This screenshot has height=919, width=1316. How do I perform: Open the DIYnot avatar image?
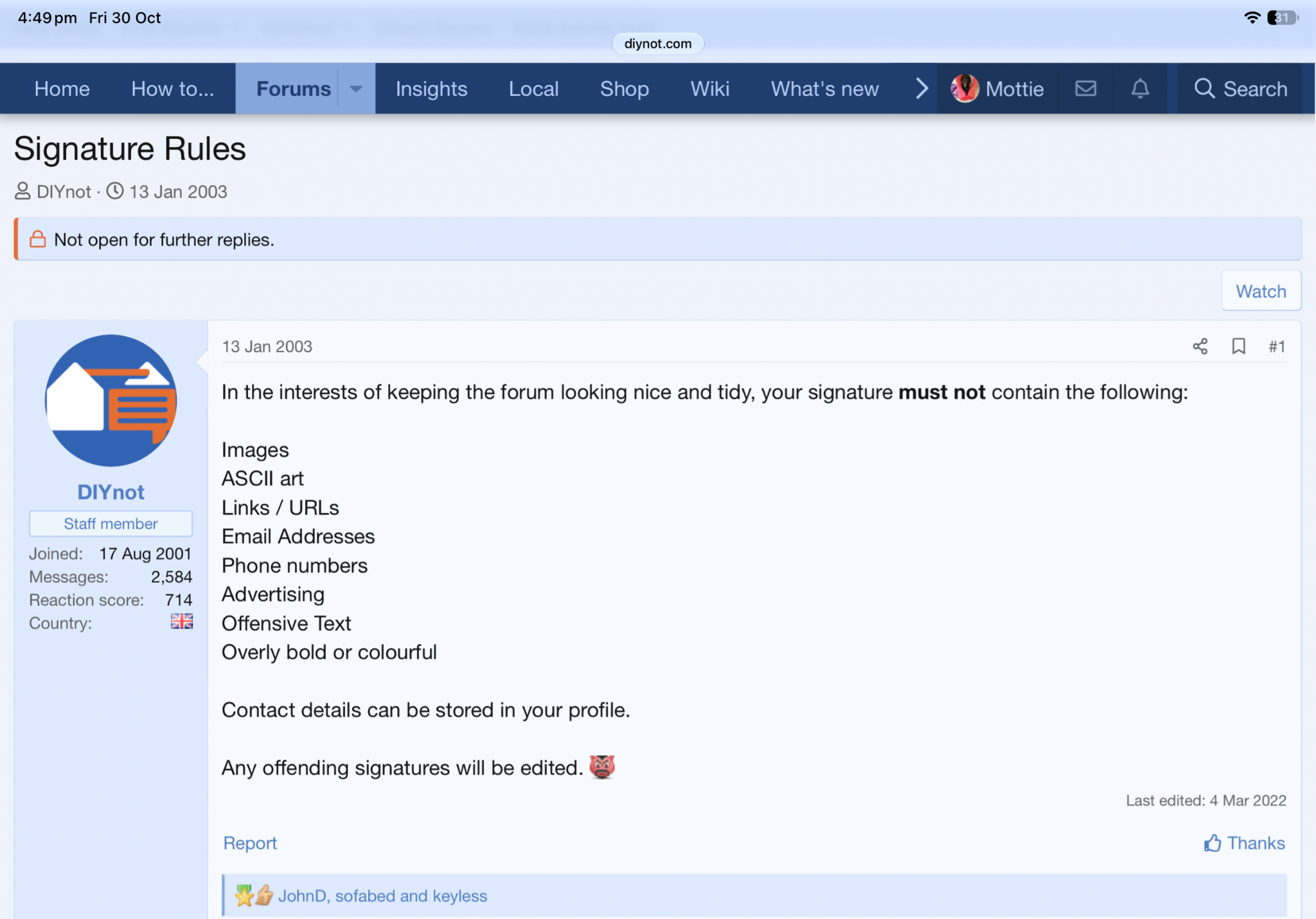click(x=111, y=400)
